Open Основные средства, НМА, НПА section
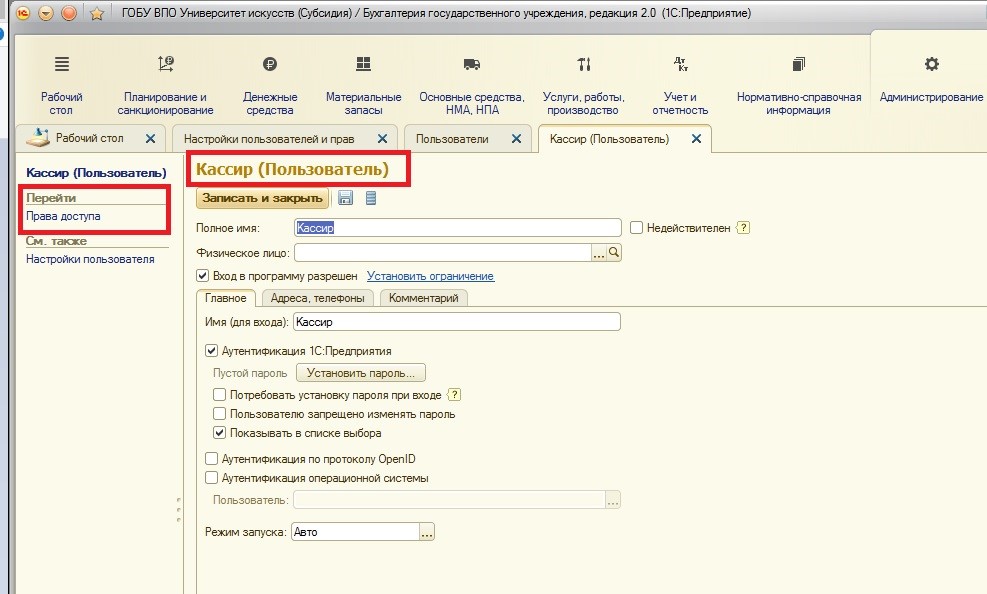This screenshot has width=987, height=594. [471, 85]
